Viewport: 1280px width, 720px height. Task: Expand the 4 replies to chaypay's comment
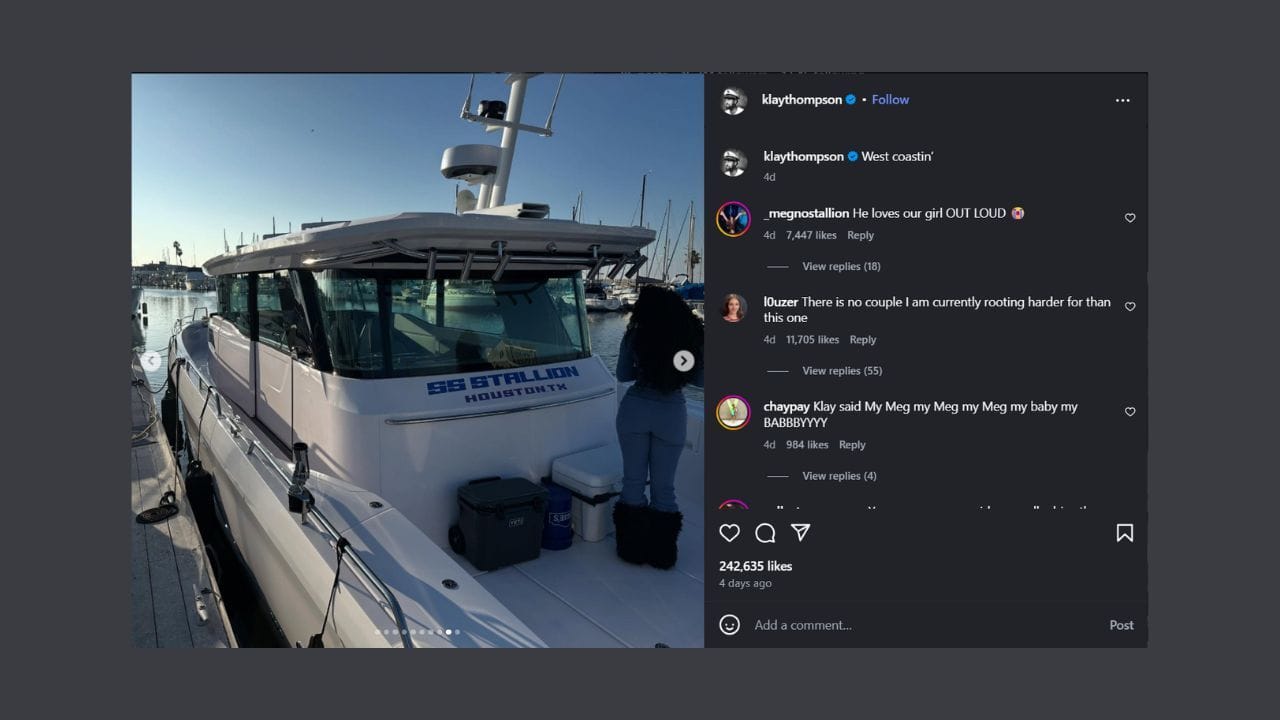tap(838, 475)
